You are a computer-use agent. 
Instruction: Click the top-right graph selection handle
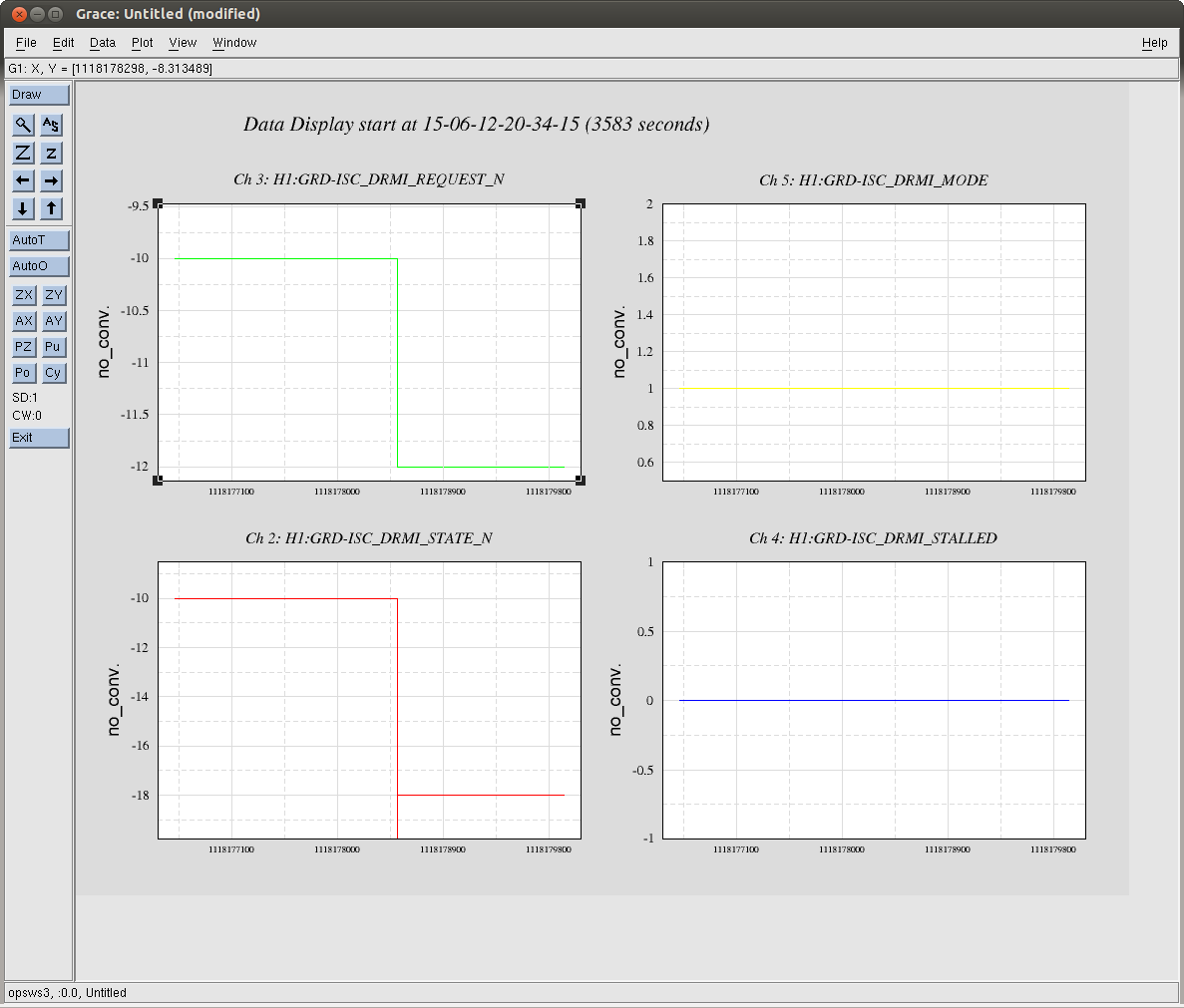581,203
